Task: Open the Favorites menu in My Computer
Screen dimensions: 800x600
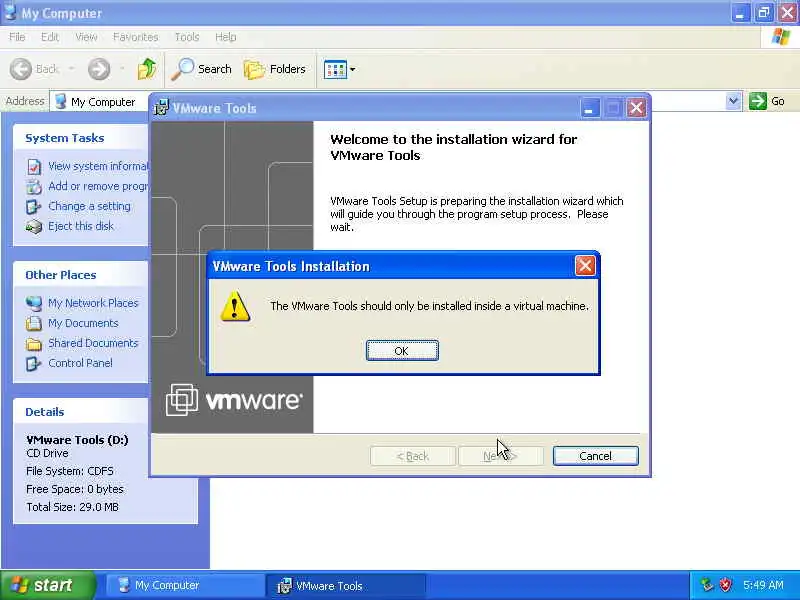Action: point(135,37)
